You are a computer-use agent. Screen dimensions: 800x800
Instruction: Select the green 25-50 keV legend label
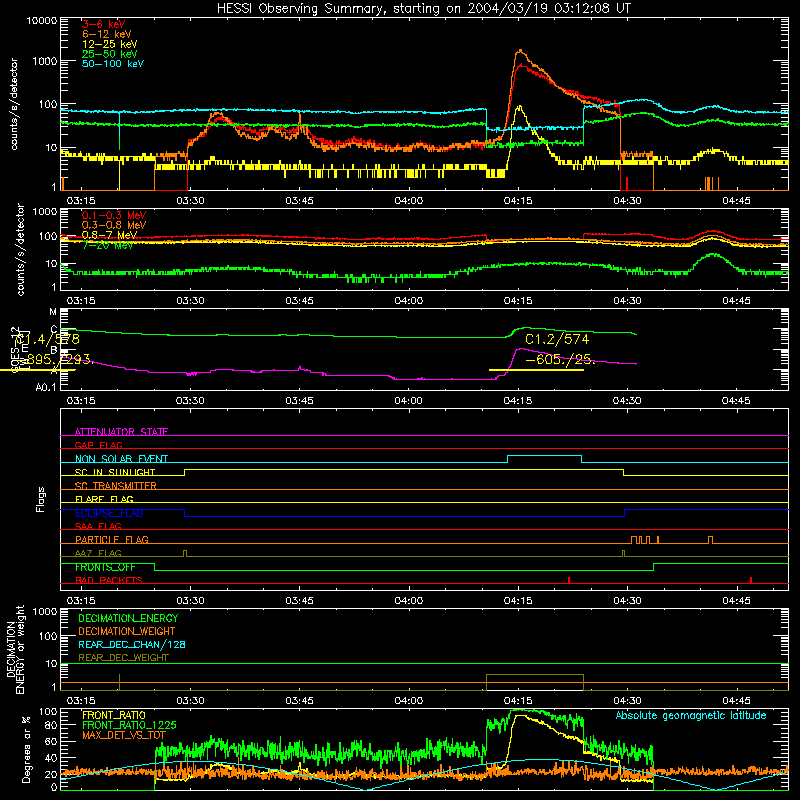[110, 54]
